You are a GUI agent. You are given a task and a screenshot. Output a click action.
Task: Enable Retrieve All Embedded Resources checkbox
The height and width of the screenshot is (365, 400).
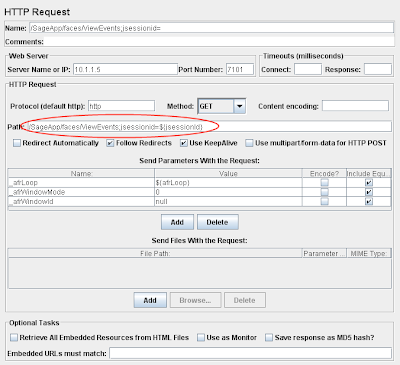[x=14, y=337]
